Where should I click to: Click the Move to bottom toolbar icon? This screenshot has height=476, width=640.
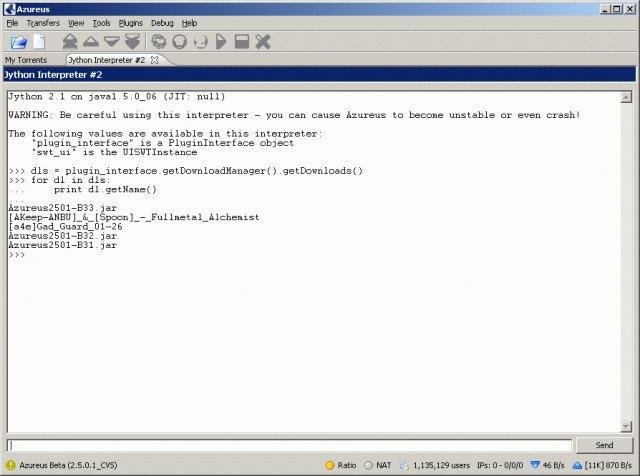(132, 42)
